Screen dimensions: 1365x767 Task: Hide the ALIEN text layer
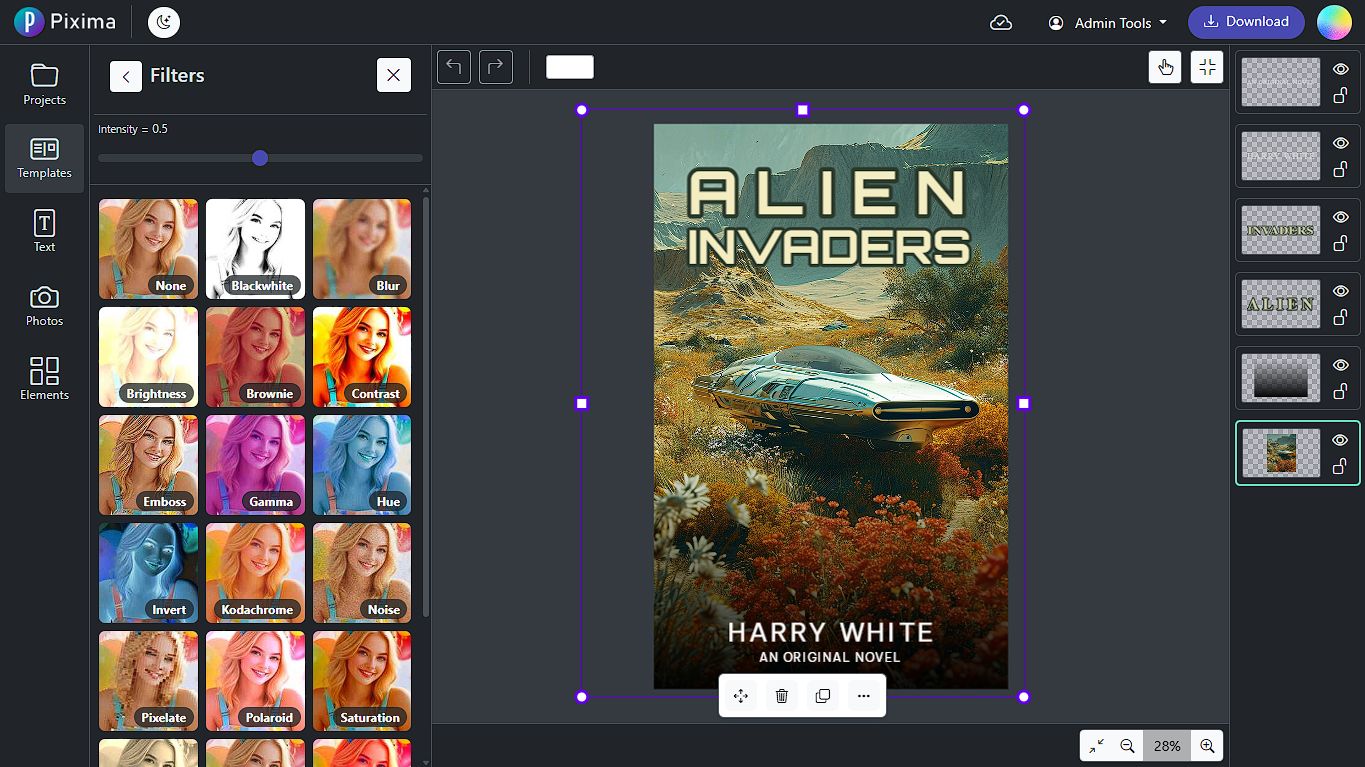1341,291
